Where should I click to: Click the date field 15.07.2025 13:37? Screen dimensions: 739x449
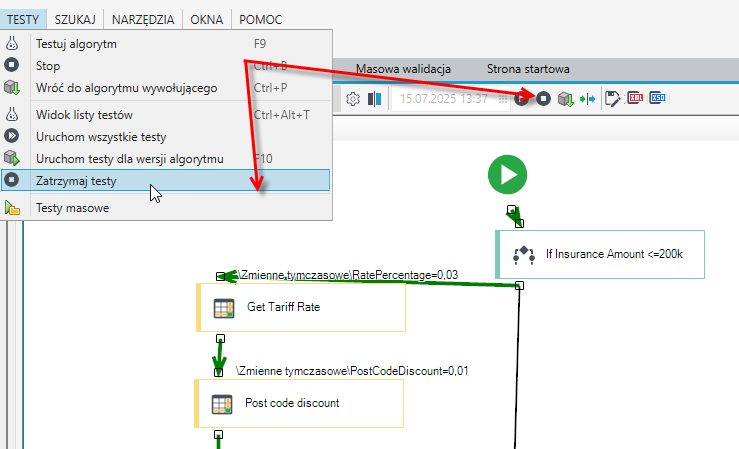[x=443, y=99]
